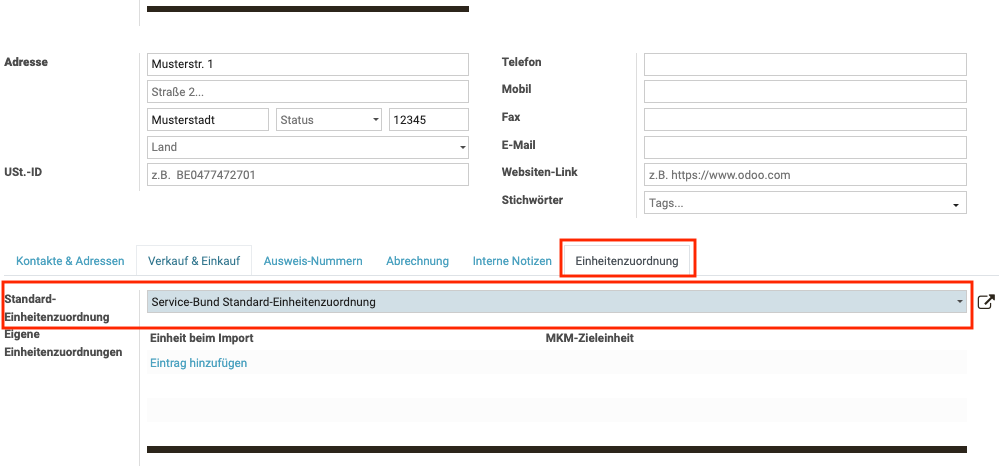Focus the Straße 2 input field
This screenshot has height=470, width=1002.
pos(307,92)
